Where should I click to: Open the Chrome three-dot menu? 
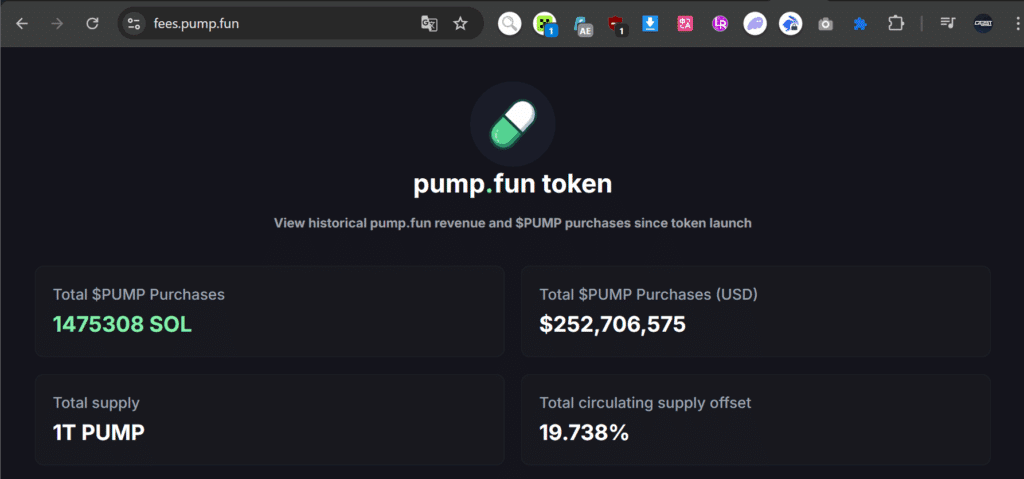pos(1017,24)
